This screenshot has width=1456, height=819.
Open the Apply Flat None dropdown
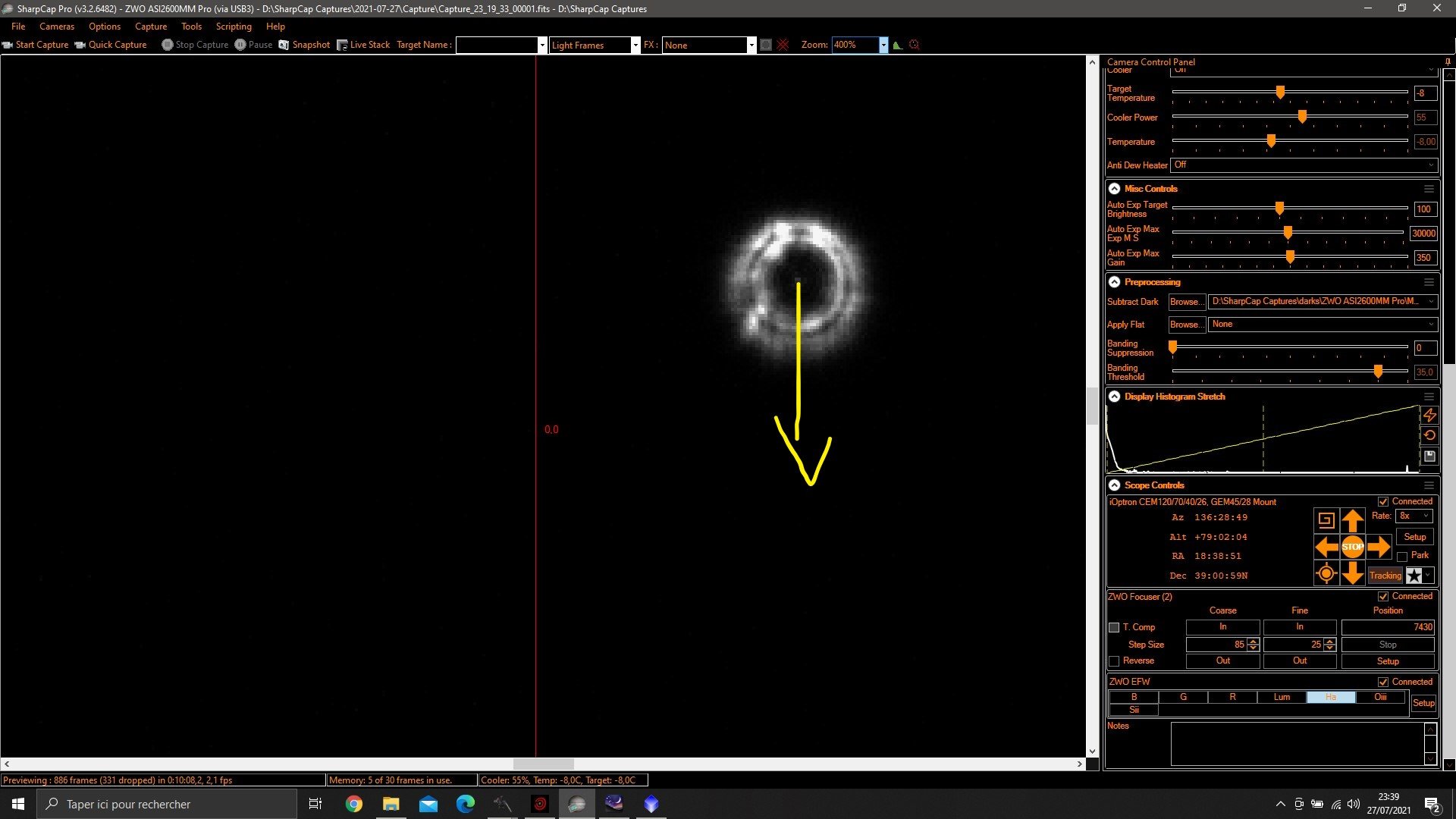1323,325
